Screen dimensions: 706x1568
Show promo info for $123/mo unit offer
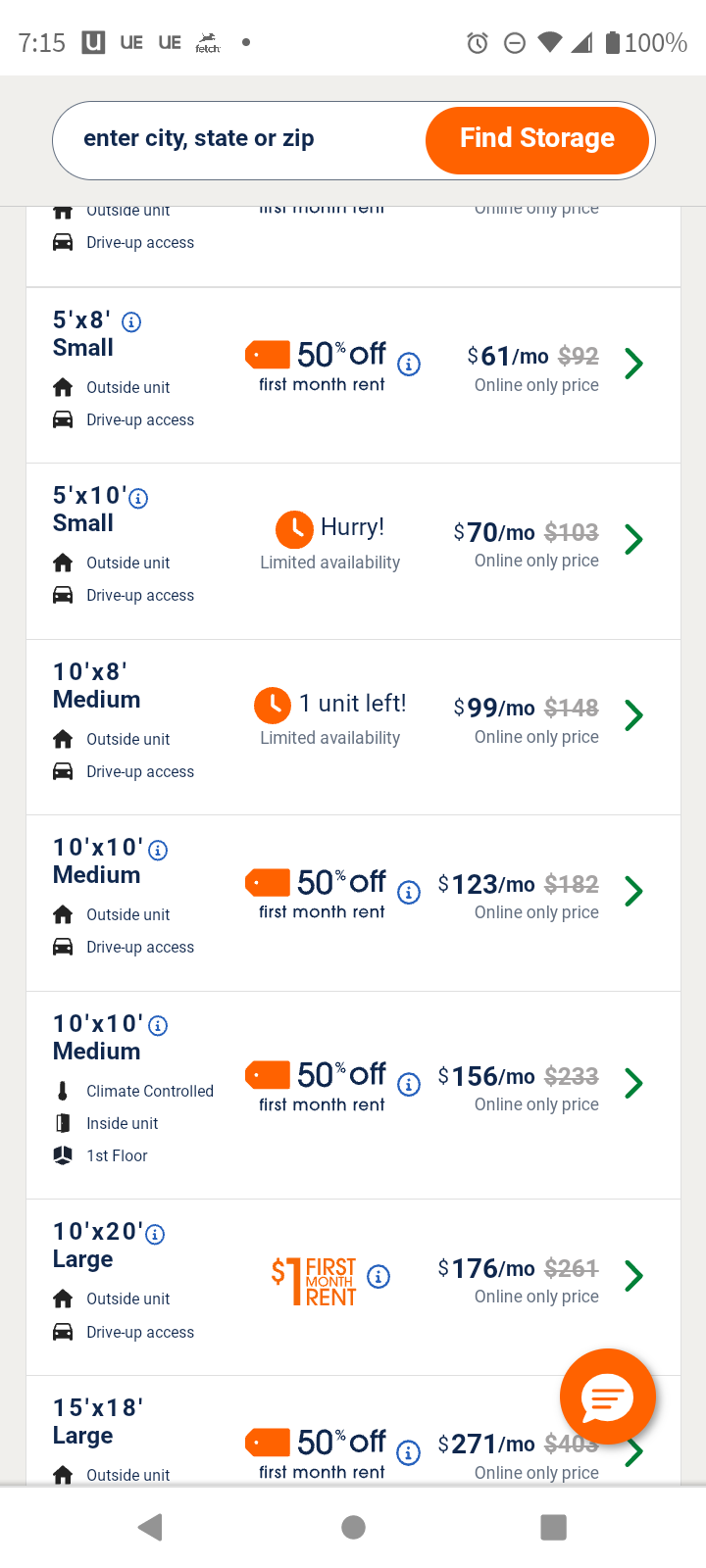click(x=409, y=892)
